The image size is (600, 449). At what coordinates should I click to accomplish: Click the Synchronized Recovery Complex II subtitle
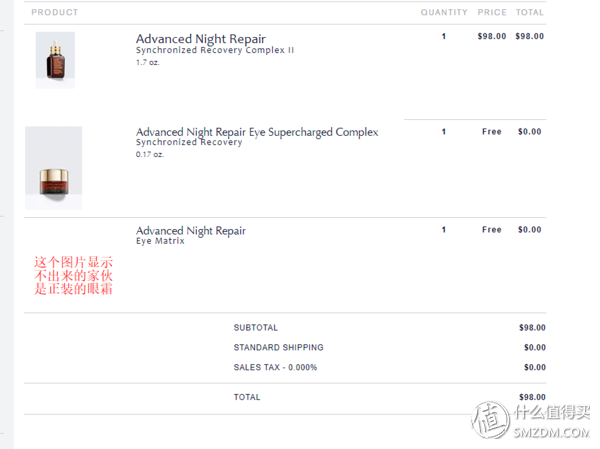(x=215, y=50)
